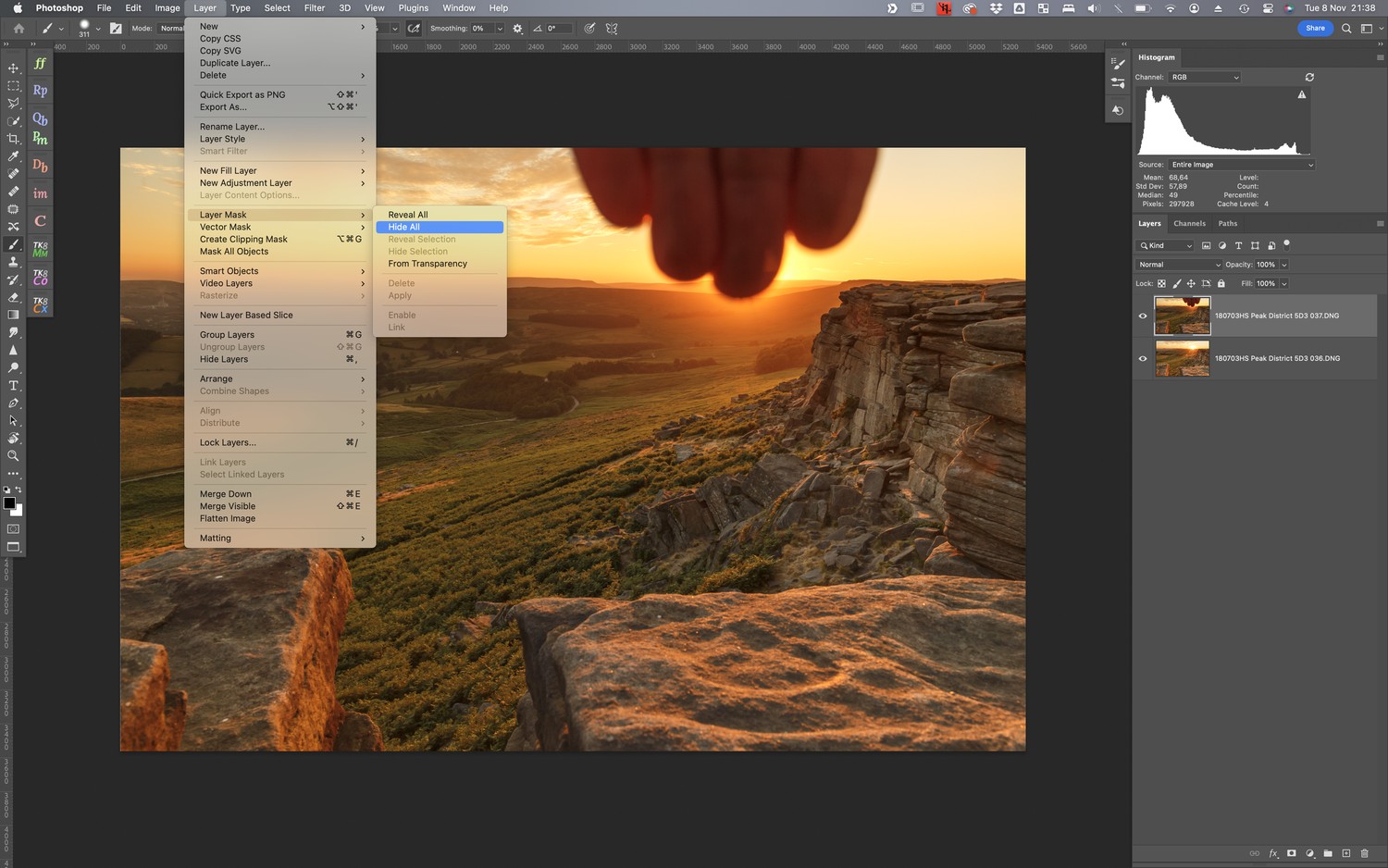Click Flatten Image in the Layer menu

click(x=228, y=518)
